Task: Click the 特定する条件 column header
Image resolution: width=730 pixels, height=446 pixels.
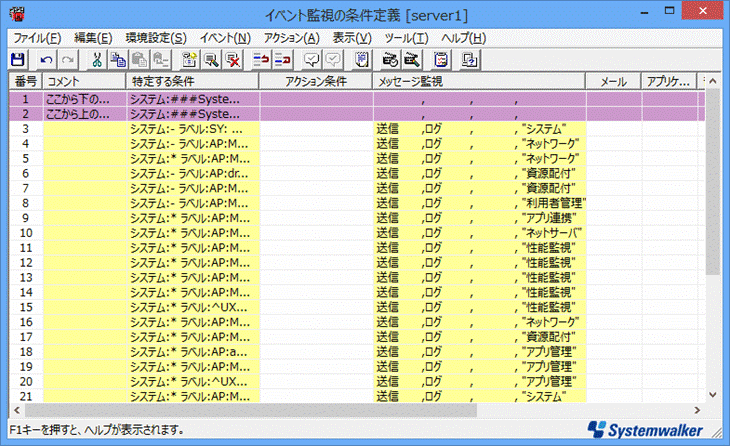Action: tap(193, 81)
